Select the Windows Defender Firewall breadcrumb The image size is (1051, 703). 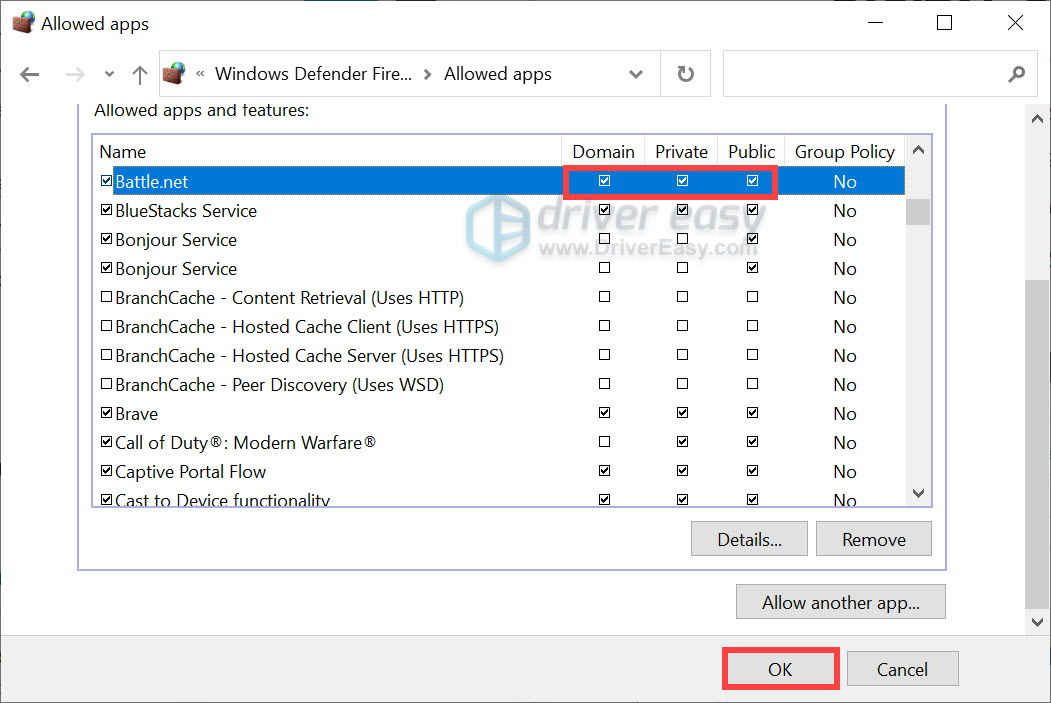(x=313, y=74)
